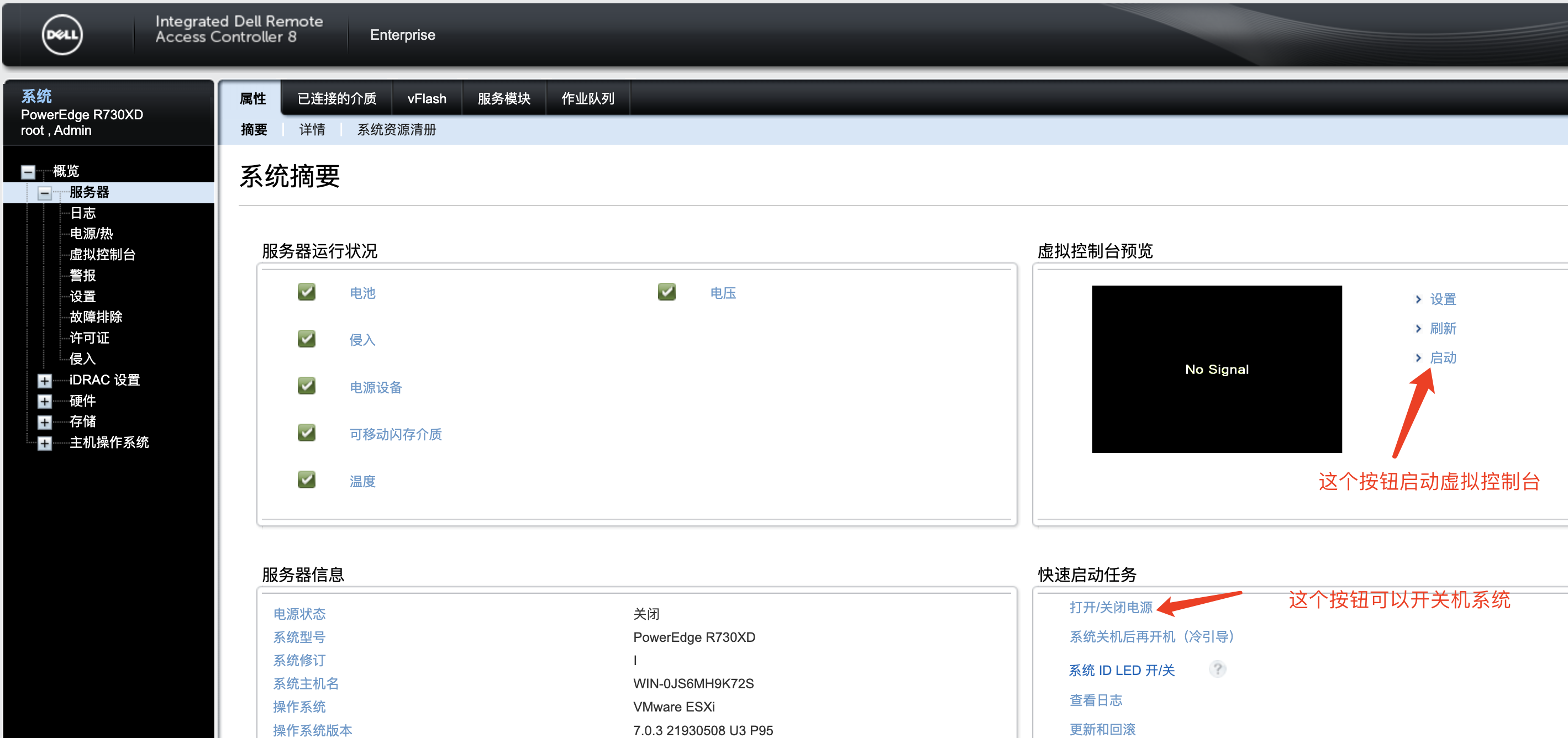Click the 查看日志 quick task

pos(1096,700)
